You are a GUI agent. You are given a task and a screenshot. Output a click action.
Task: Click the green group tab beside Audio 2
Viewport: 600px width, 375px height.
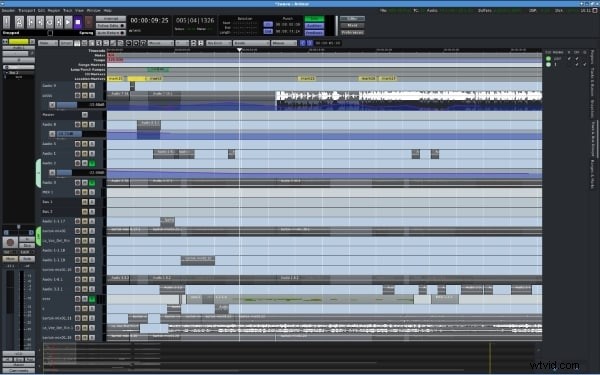coord(38,173)
